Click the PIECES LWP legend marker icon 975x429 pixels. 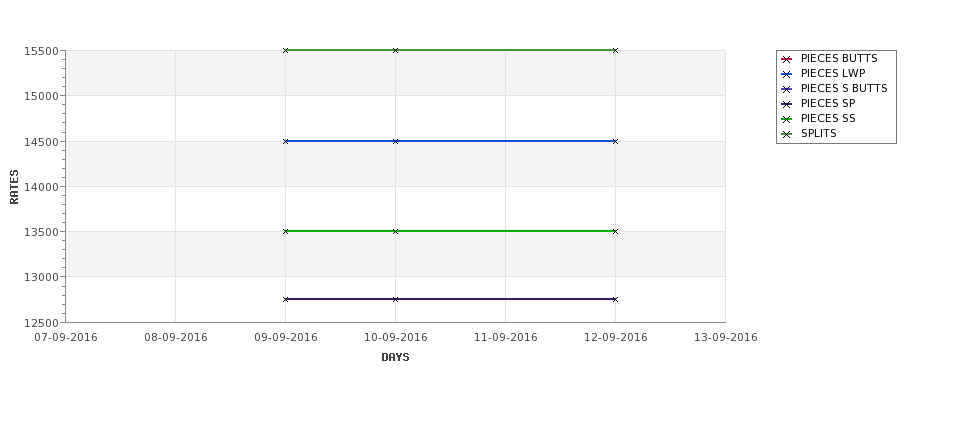coord(787,74)
